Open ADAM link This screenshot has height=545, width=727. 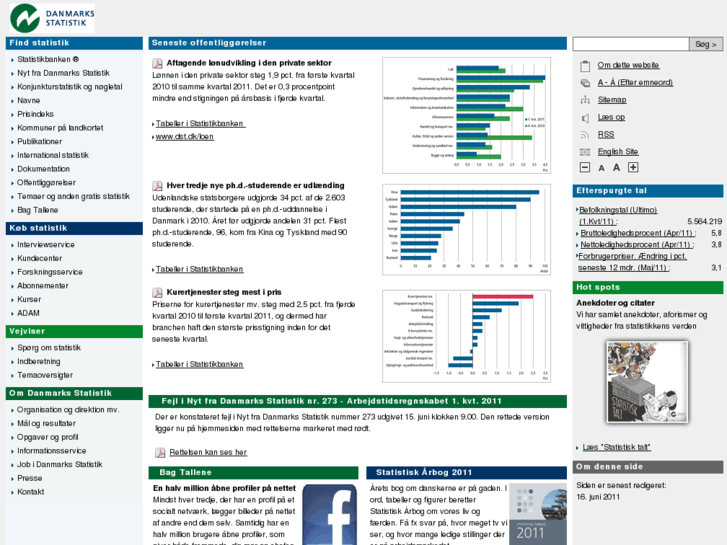point(28,313)
